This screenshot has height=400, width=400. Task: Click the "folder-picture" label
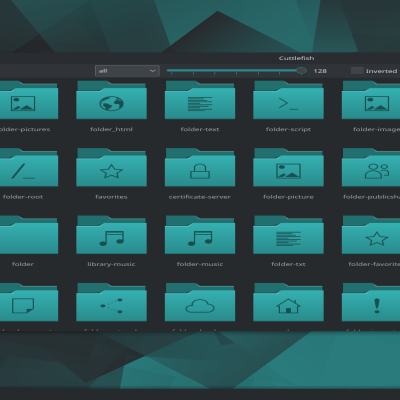[x=288, y=197]
